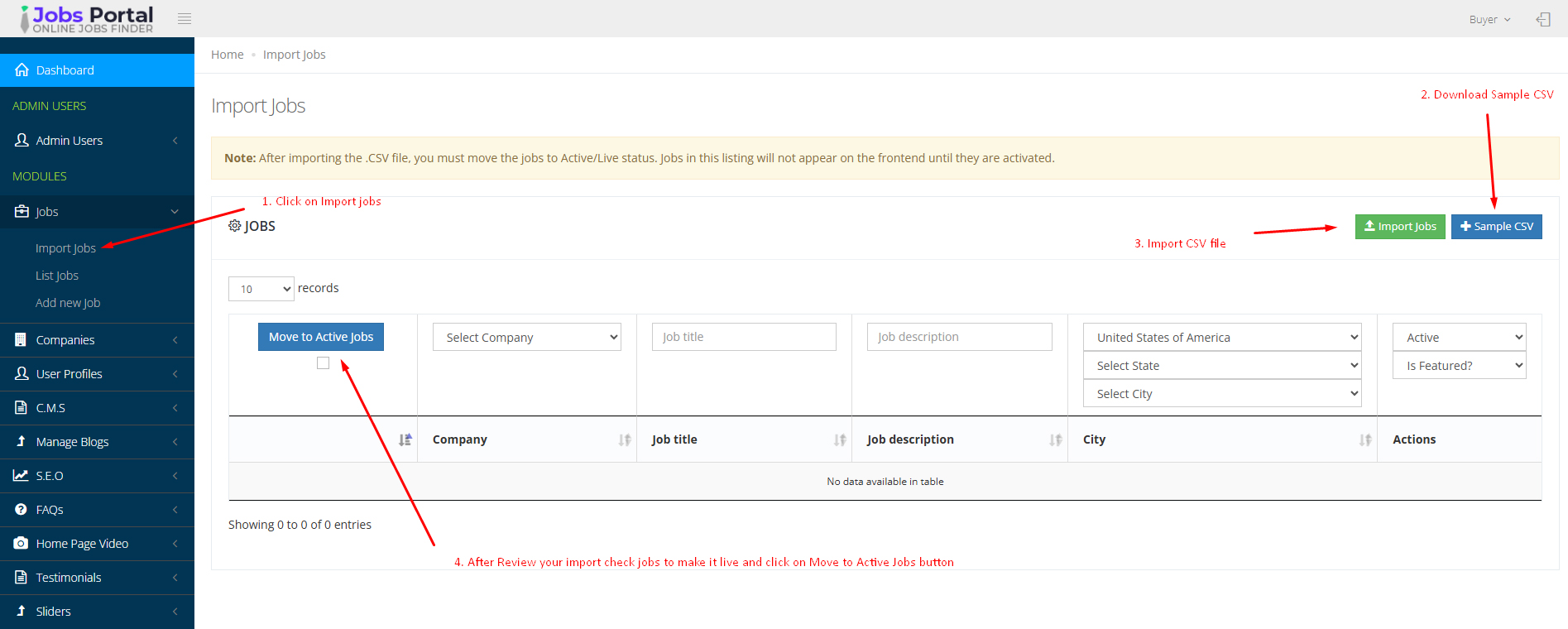Tick the select-all jobs checkbox
1568x629 pixels.
point(323,363)
